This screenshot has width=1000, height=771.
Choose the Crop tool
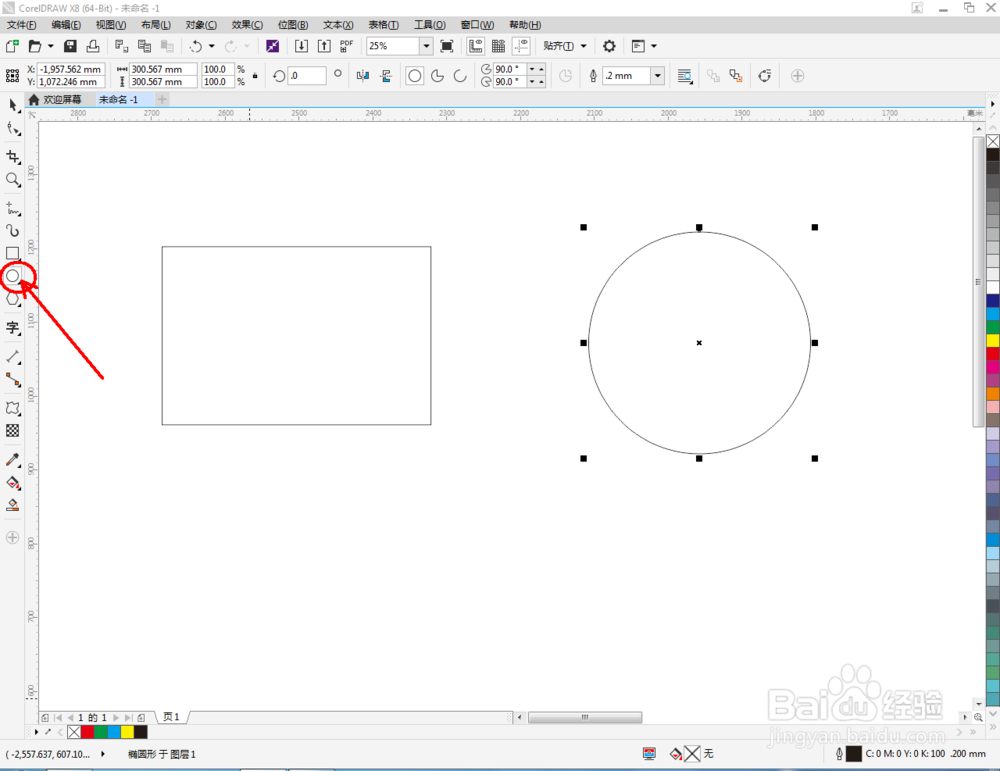[13, 156]
